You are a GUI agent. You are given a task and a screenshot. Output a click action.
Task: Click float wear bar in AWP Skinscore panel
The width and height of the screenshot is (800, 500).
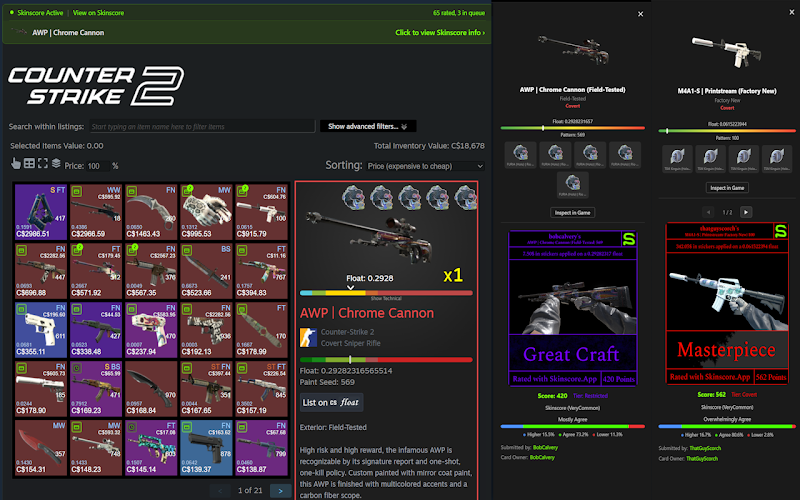tap(572, 128)
